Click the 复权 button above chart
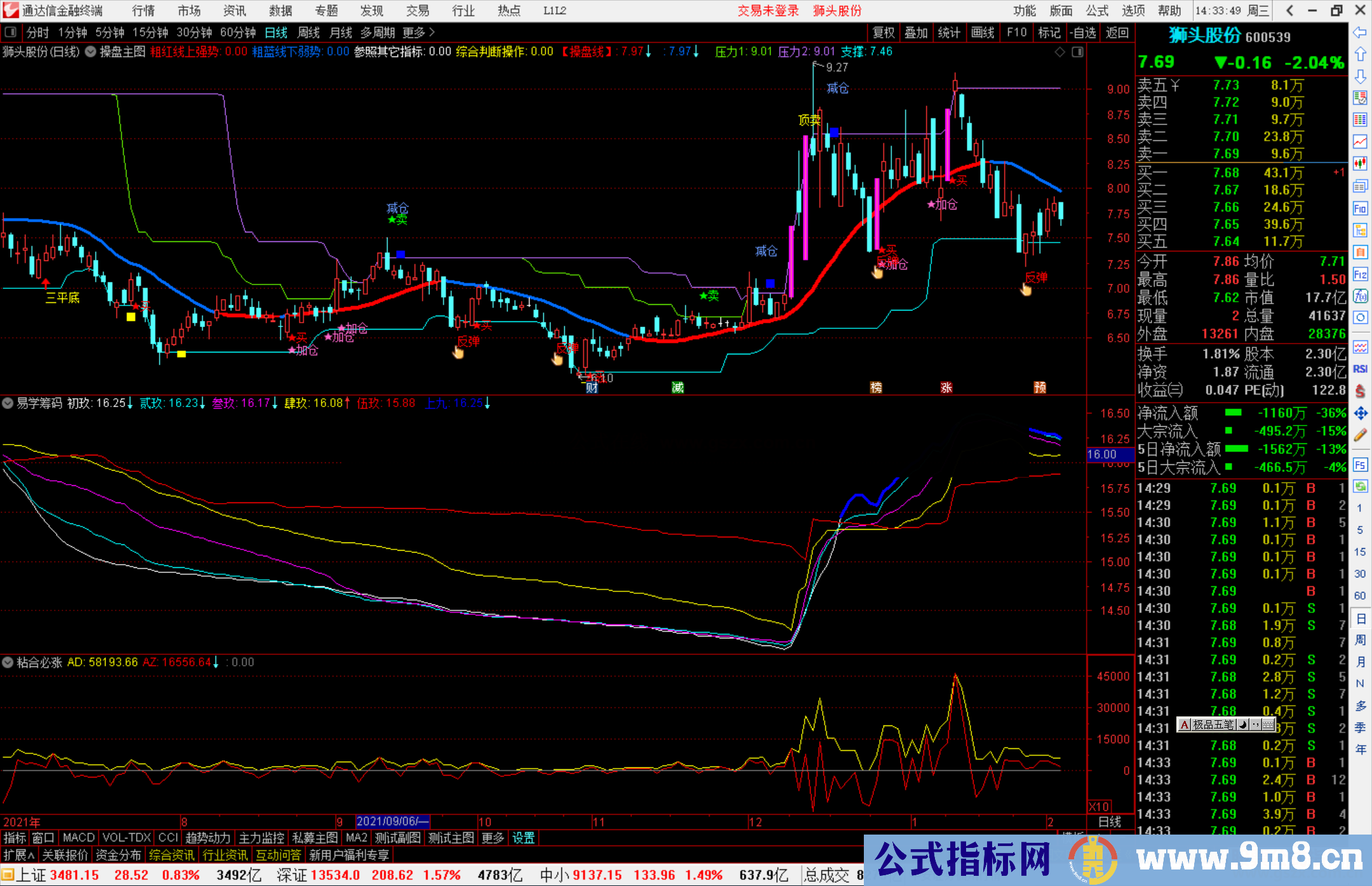The height and width of the screenshot is (886, 1372). point(884,32)
